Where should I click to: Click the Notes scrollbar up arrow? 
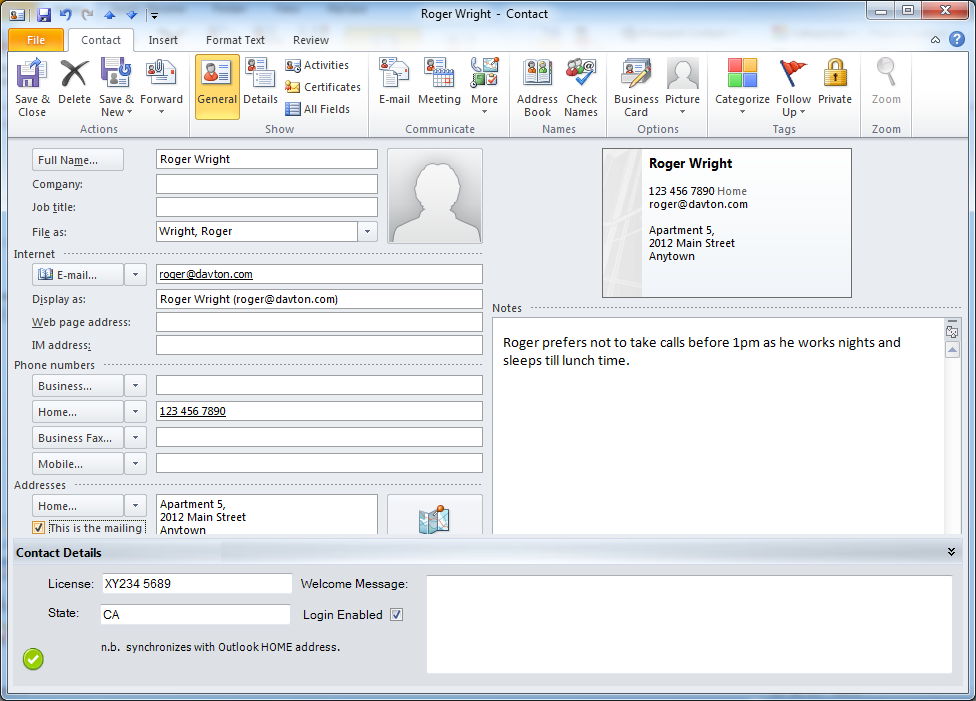(952, 350)
